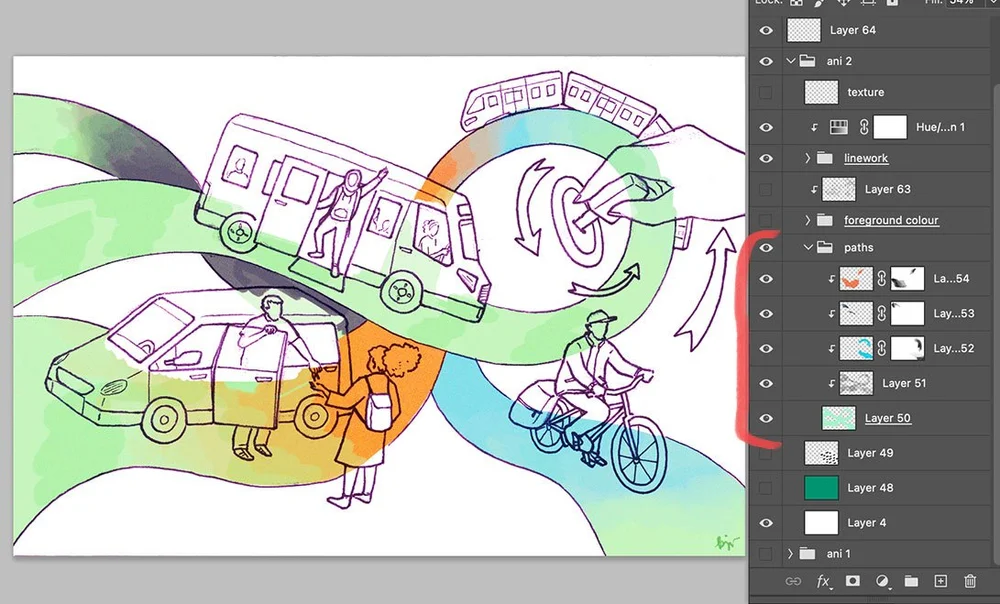Image resolution: width=1000 pixels, height=604 pixels.
Task: Hide the Layer 64 visibility eye
Action: coord(766,30)
